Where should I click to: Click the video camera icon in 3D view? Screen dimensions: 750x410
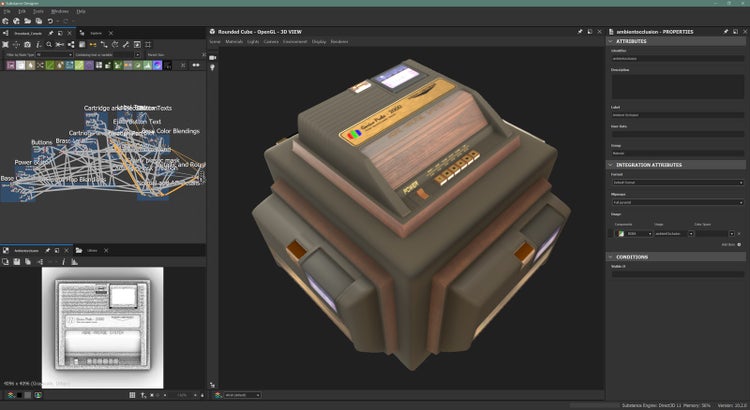(213, 57)
